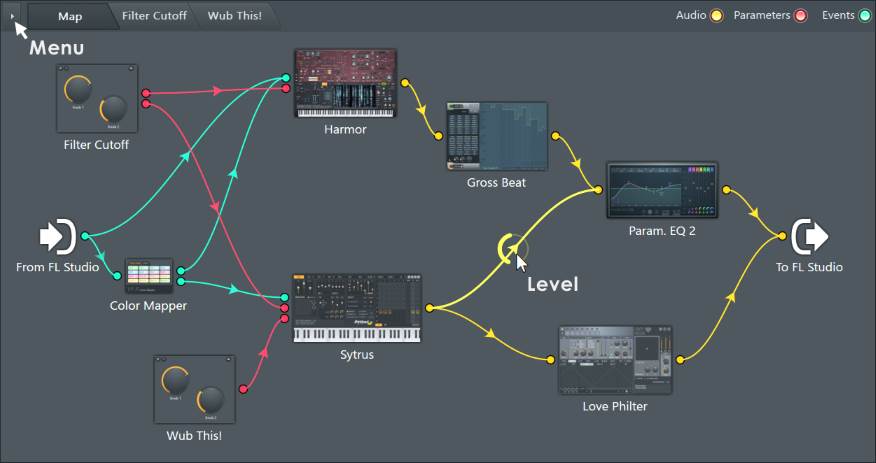Click the Param. EQ 2 module
The height and width of the screenshot is (463, 876).
click(662, 190)
